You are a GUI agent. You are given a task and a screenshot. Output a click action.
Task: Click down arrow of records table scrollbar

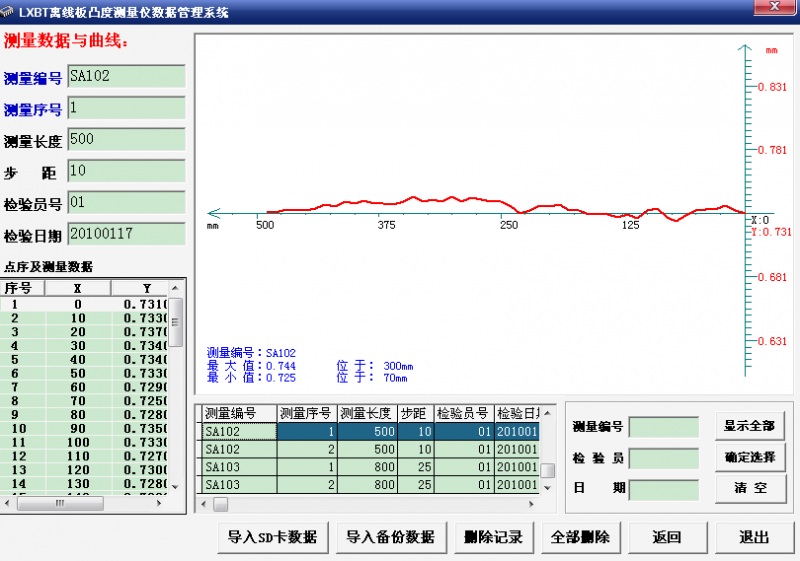(547, 488)
